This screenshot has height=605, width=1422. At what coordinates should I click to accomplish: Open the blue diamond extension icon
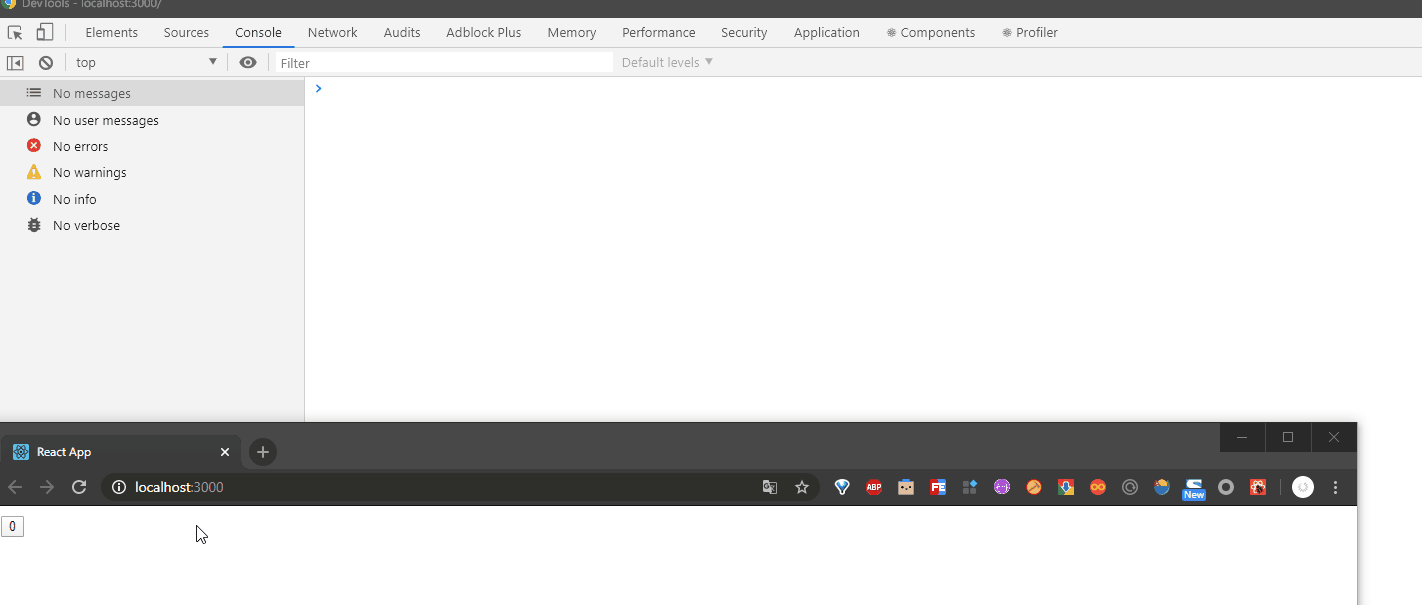click(842, 487)
